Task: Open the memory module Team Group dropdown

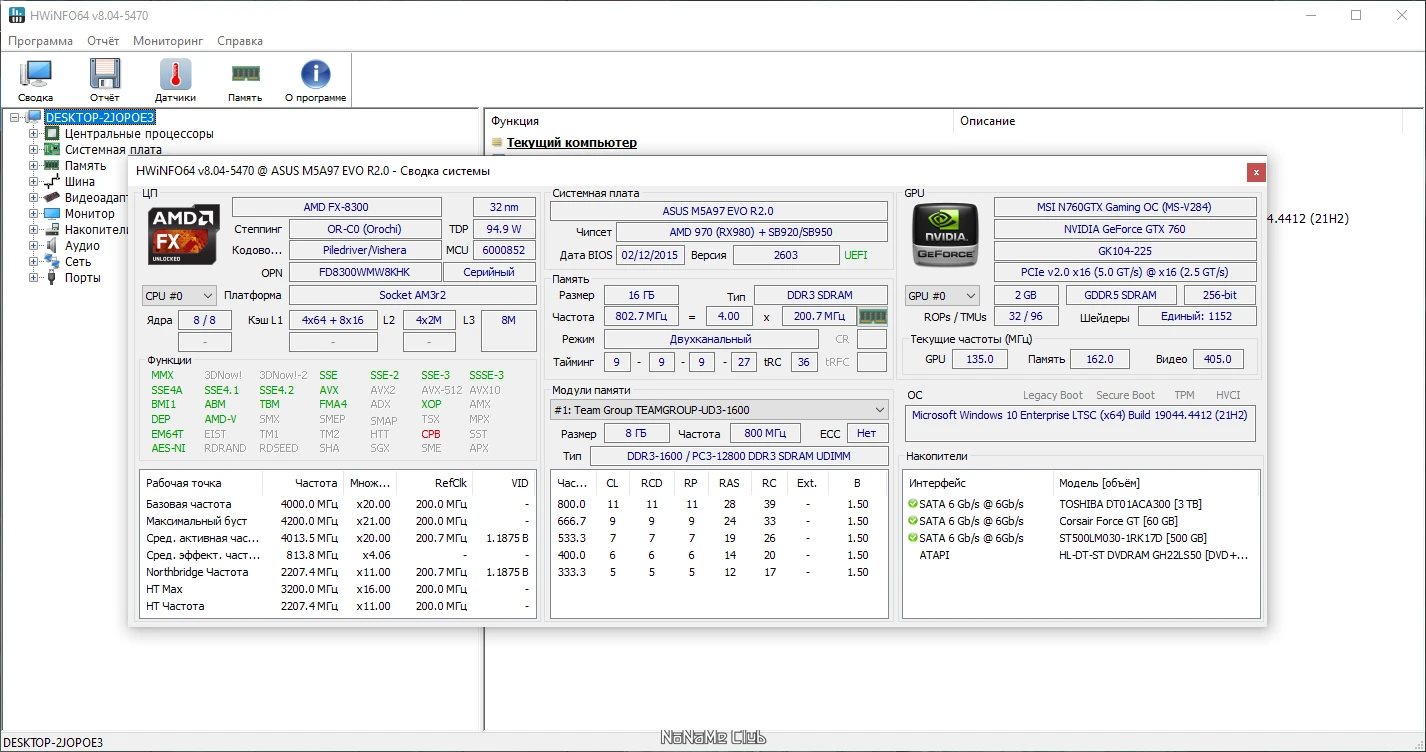Action: pyautogui.click(x=718, y=410)
